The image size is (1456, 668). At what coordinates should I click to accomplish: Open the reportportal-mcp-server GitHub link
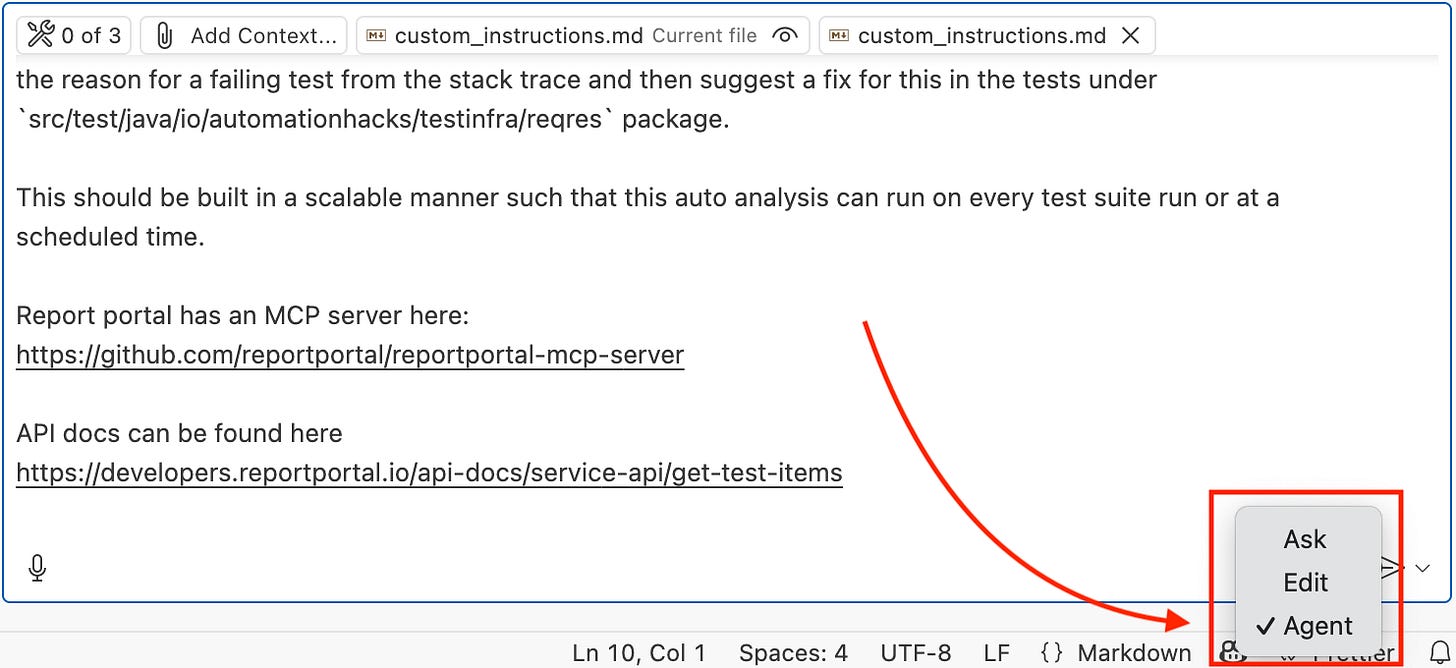[349, 354]
